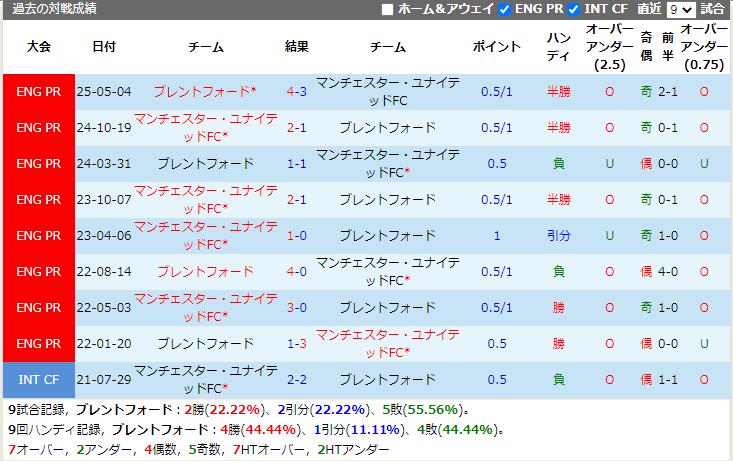The width and height of the screenshot is (733, 461).
Task: Click handicap value 1 on 23-04-06 row
Action: [x=496, y=236]
